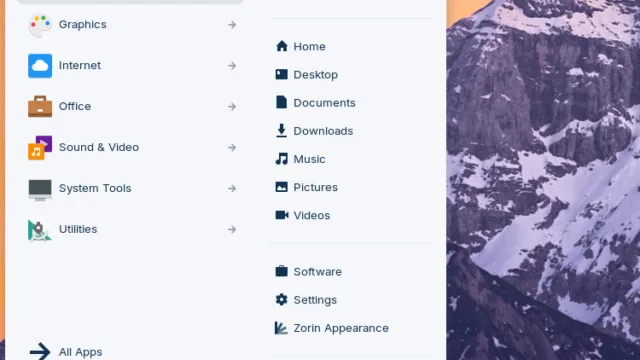The width and height of the screenshot is (640, 360).
Task: Click the Videos camera icon
Action: (x=282, y=215)
